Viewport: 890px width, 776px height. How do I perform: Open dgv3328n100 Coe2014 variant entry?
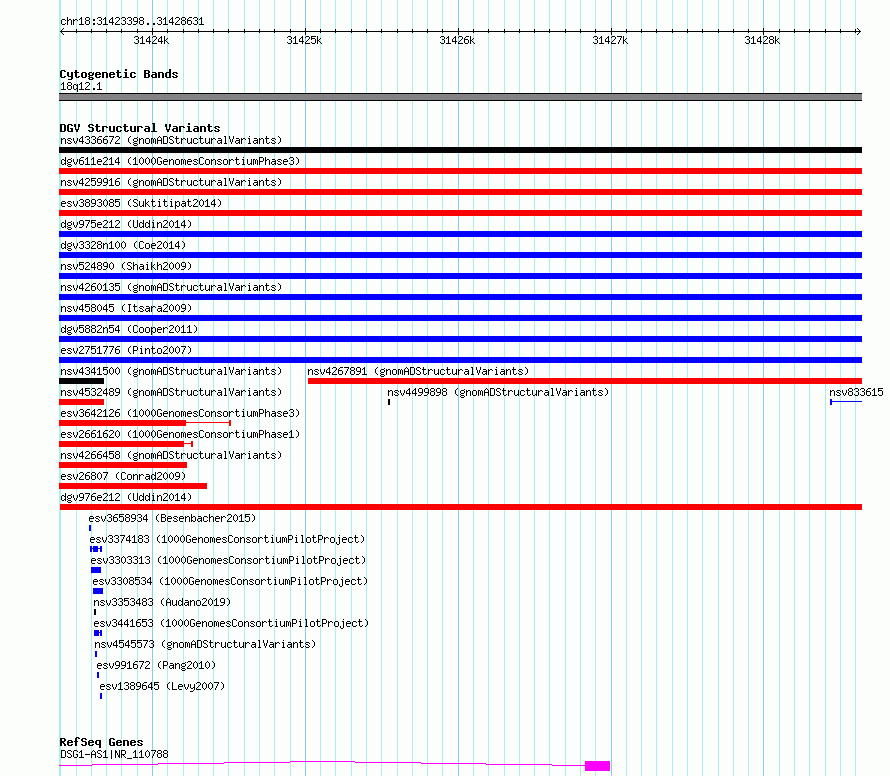click(x=123, y=245)
